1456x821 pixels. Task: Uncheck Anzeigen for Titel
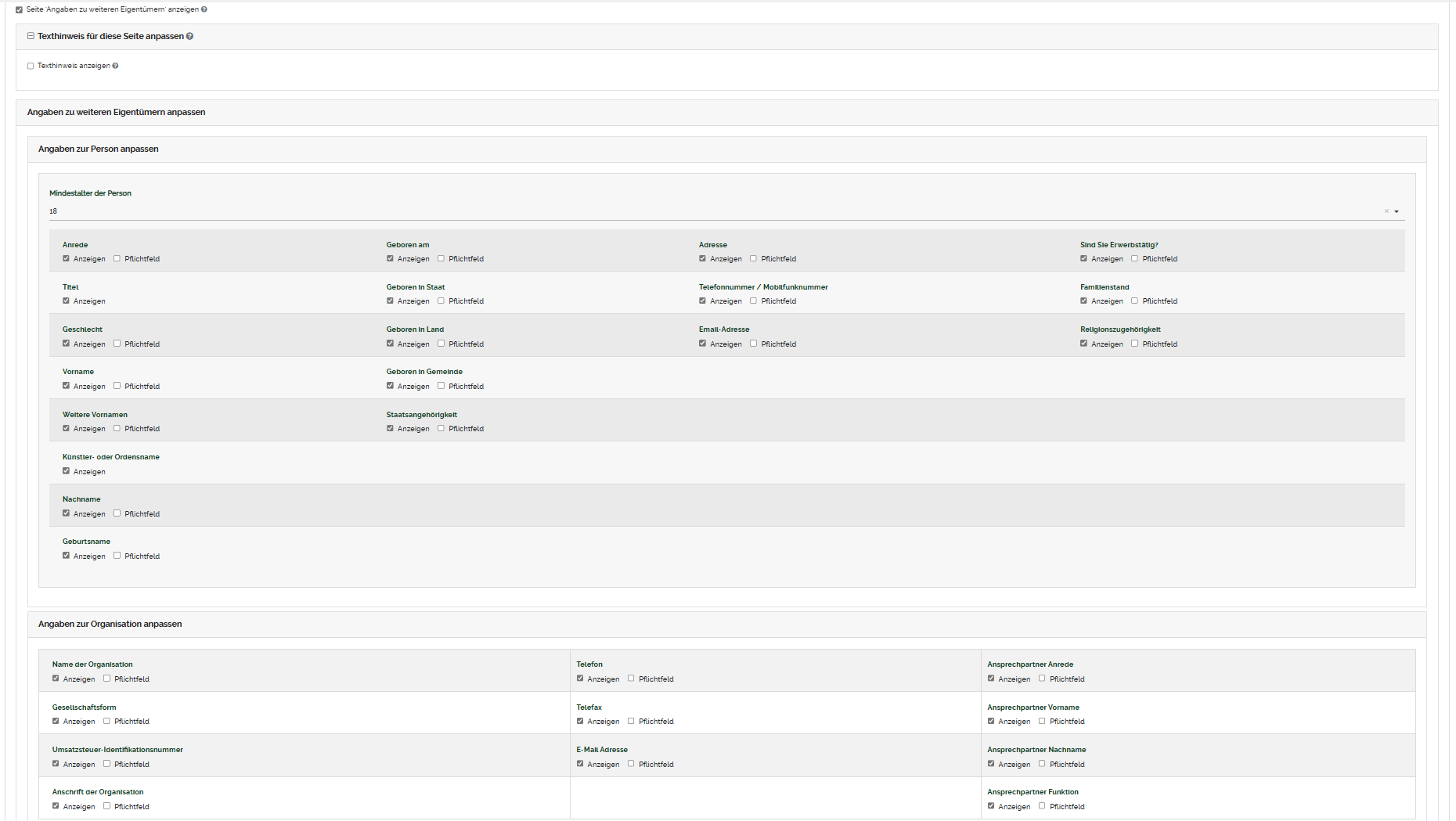point(66,301)
